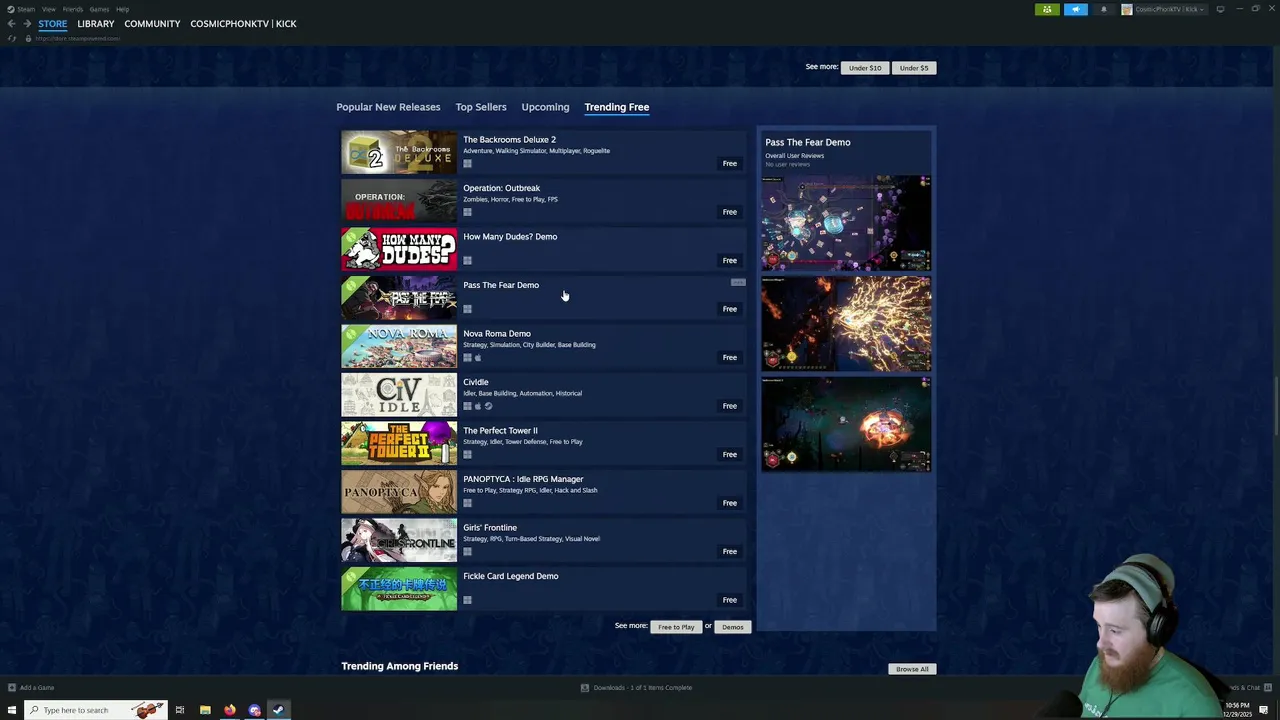Select the Popular New Releases tab

(x=388, y=107)
